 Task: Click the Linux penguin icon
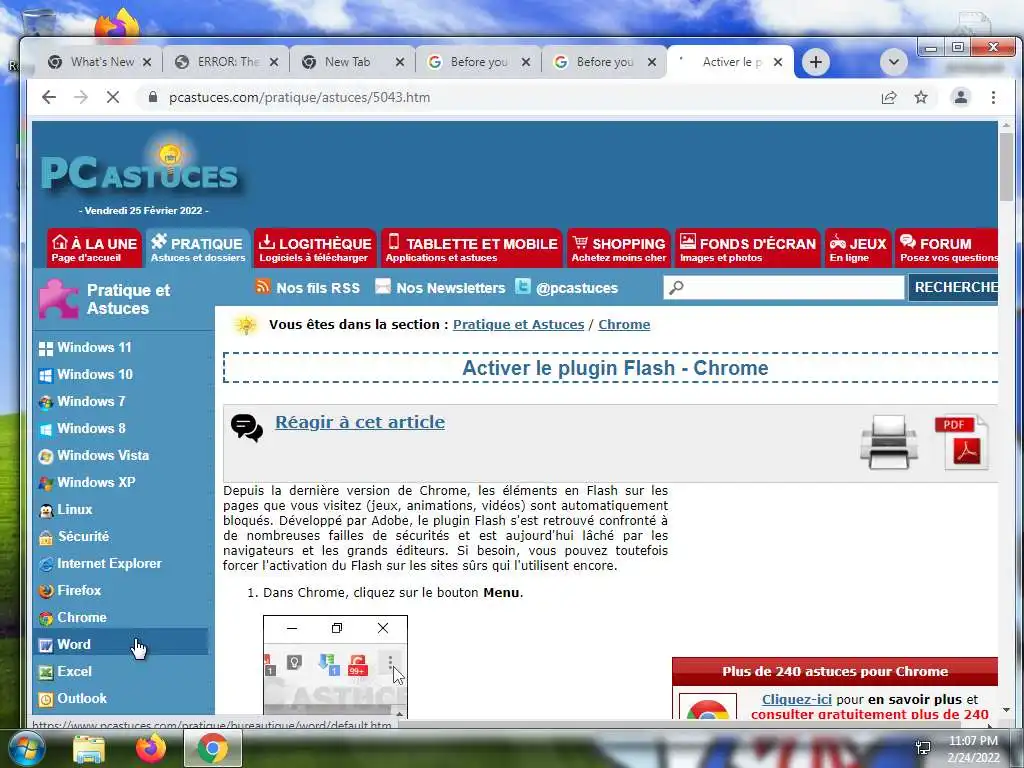click(46, 510)
